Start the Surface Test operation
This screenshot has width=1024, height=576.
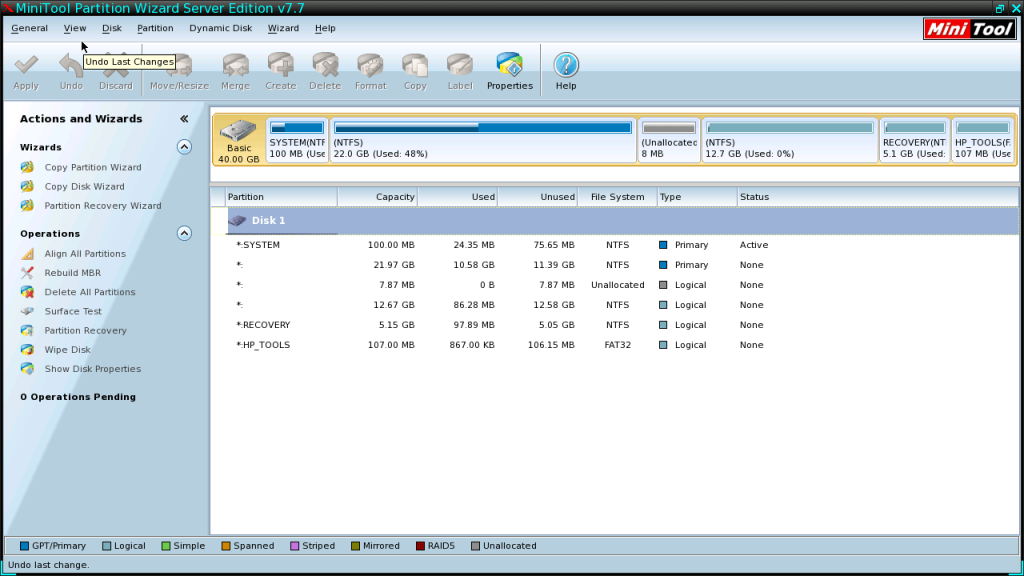[x=73, y=311]
